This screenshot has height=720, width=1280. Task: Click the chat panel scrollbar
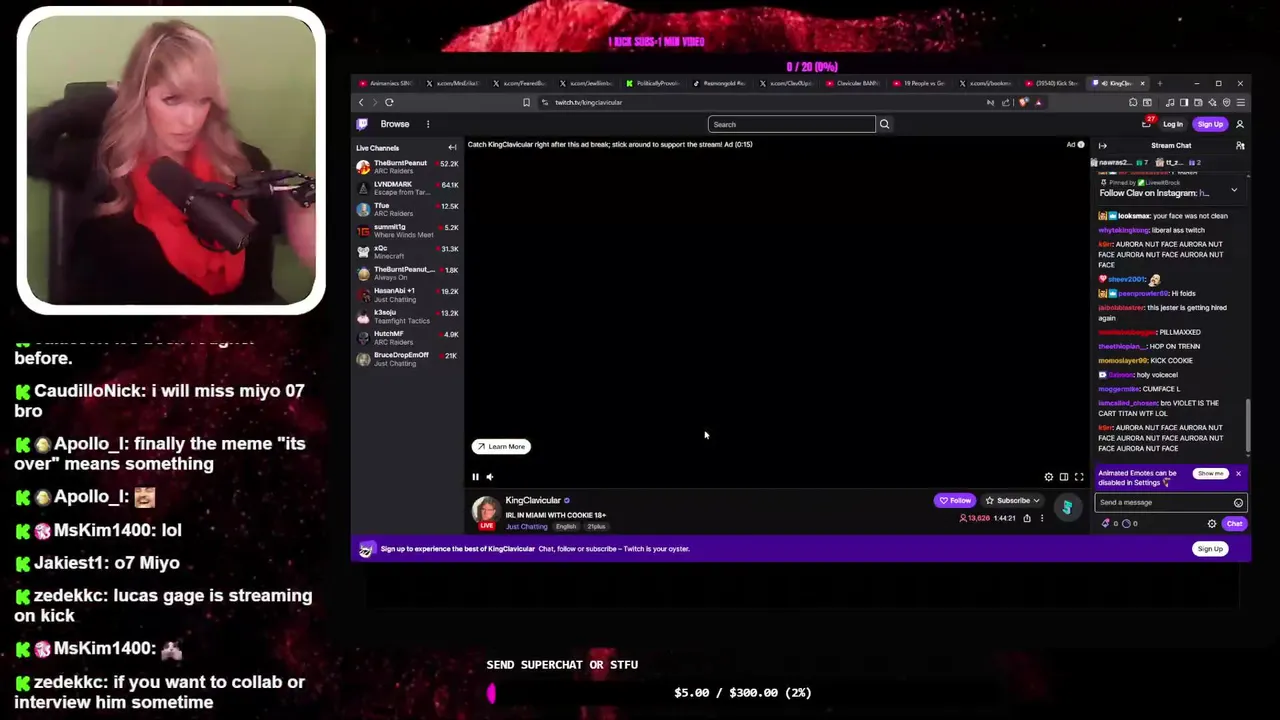(1248, 425)
